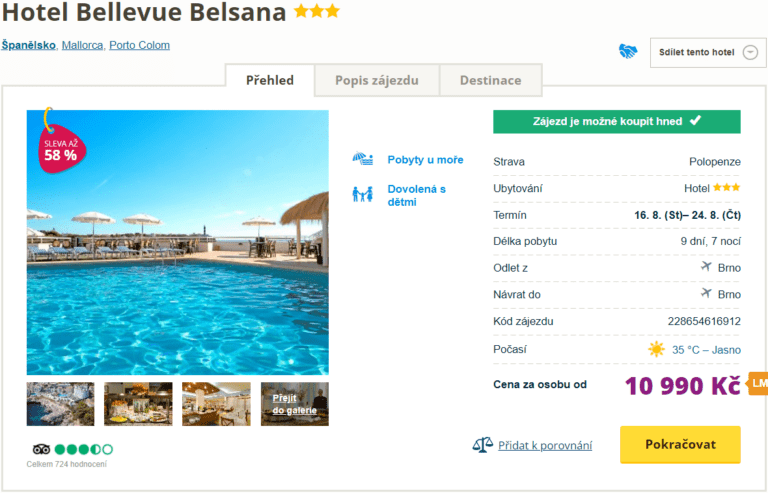Open the coastal aerial view thumbnail
This screenshot has width=768, height=493.
tap(60, 404)
